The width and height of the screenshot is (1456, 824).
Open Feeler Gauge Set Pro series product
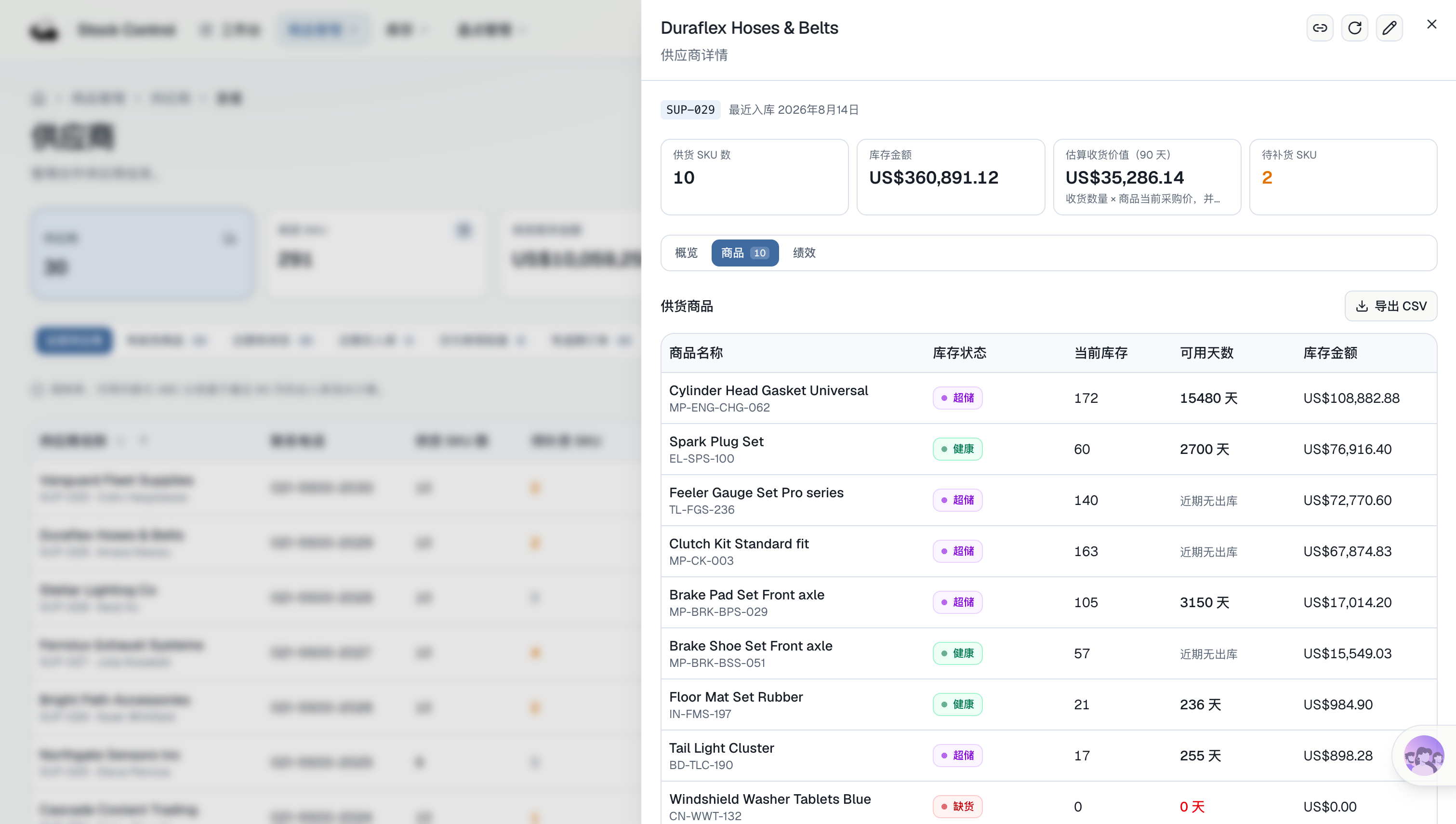pyautogui.click(x=756, y=492)
